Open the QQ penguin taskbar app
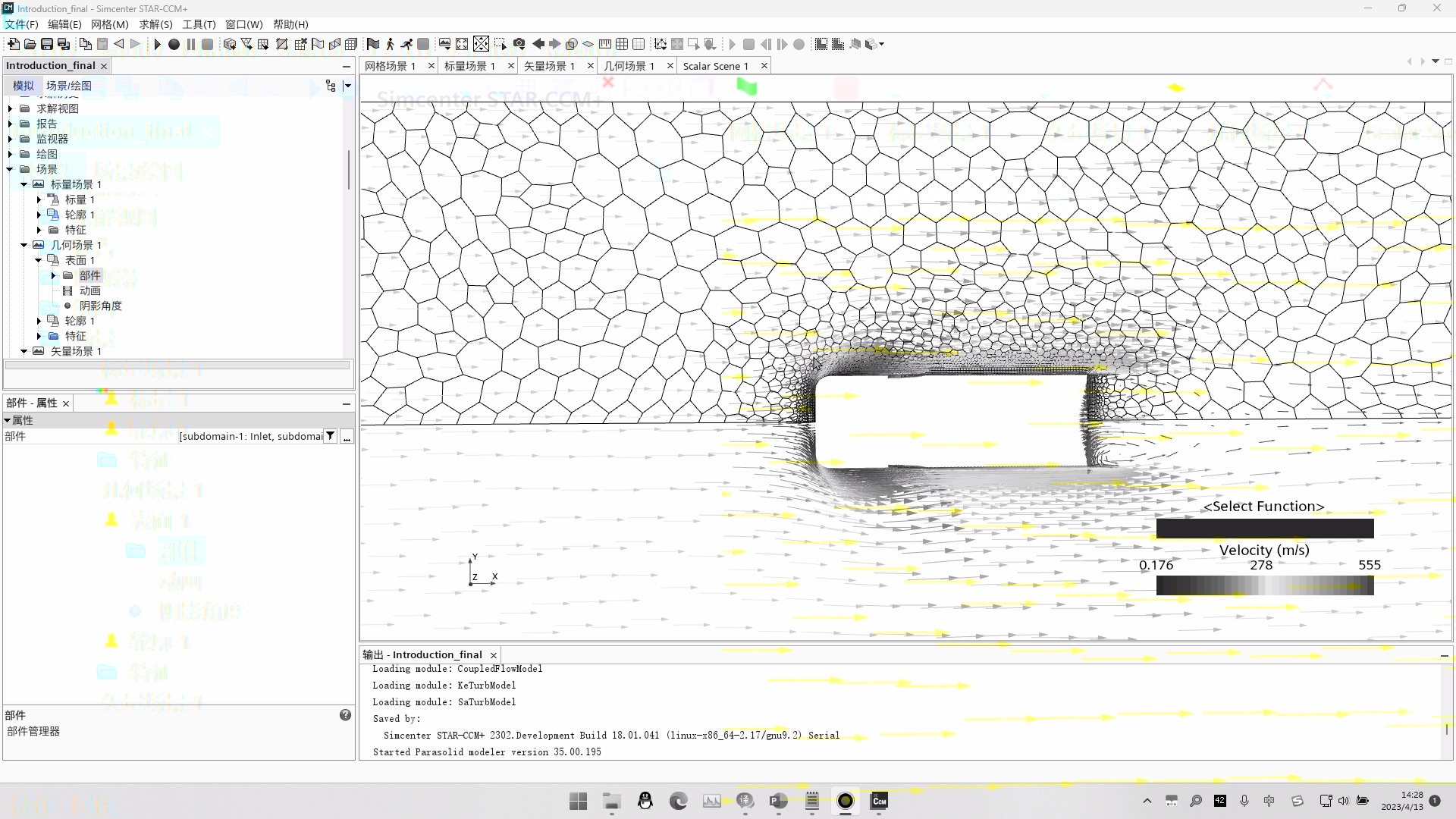This screenshot has width=1456, height=819. (x=645, y=801)
